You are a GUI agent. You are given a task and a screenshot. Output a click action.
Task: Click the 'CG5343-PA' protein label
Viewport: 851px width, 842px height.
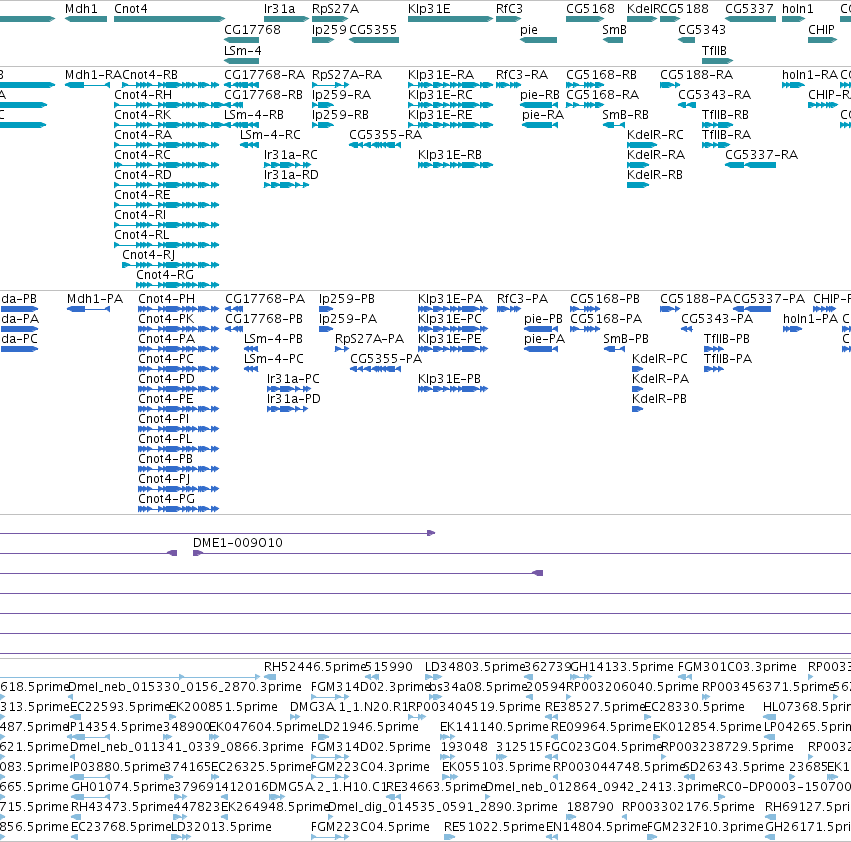(717, 319)
